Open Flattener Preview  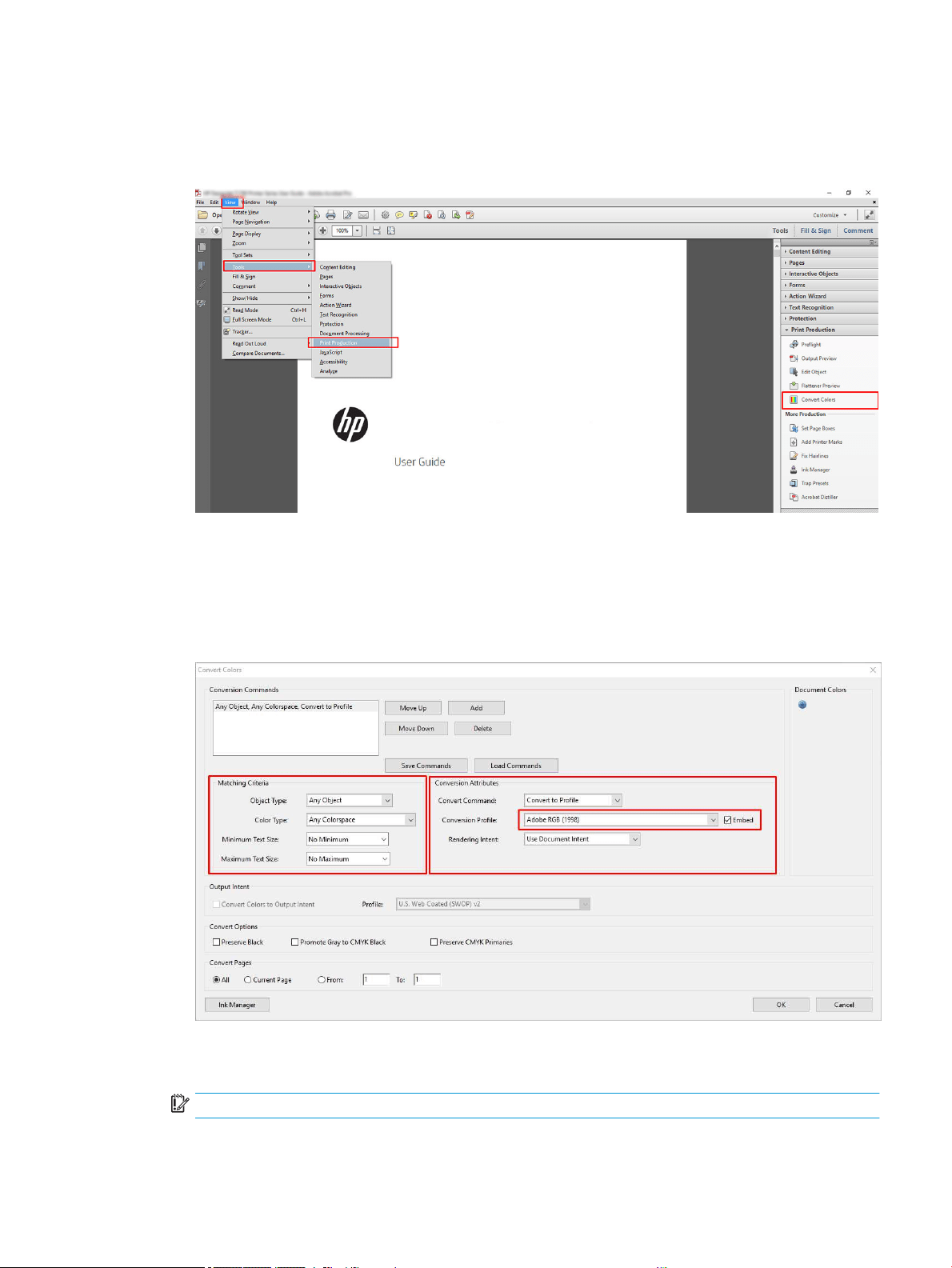point(815,386)
